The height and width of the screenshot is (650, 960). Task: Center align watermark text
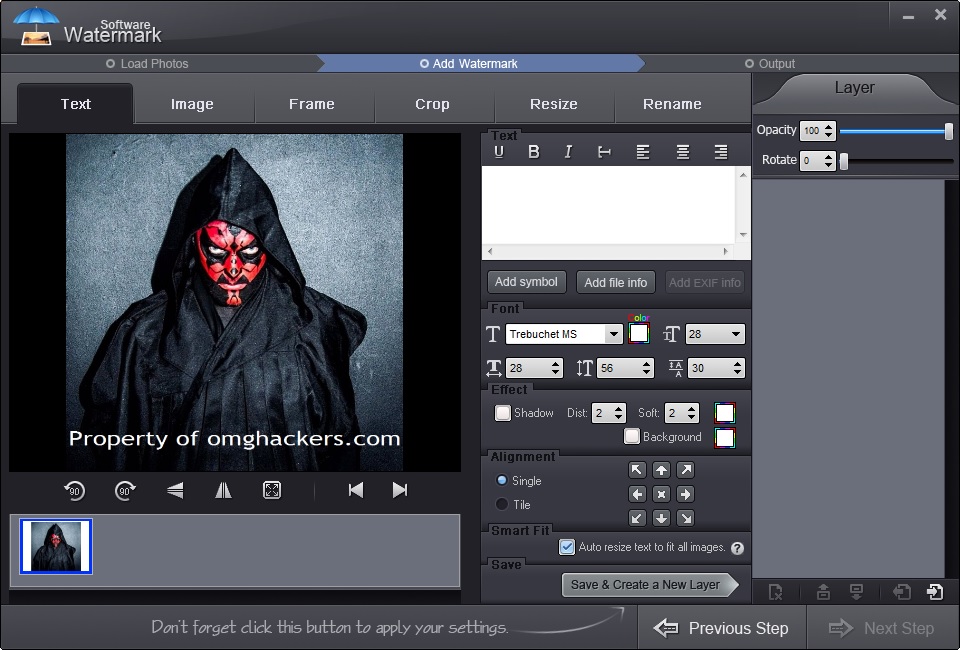tap(683, 152)
